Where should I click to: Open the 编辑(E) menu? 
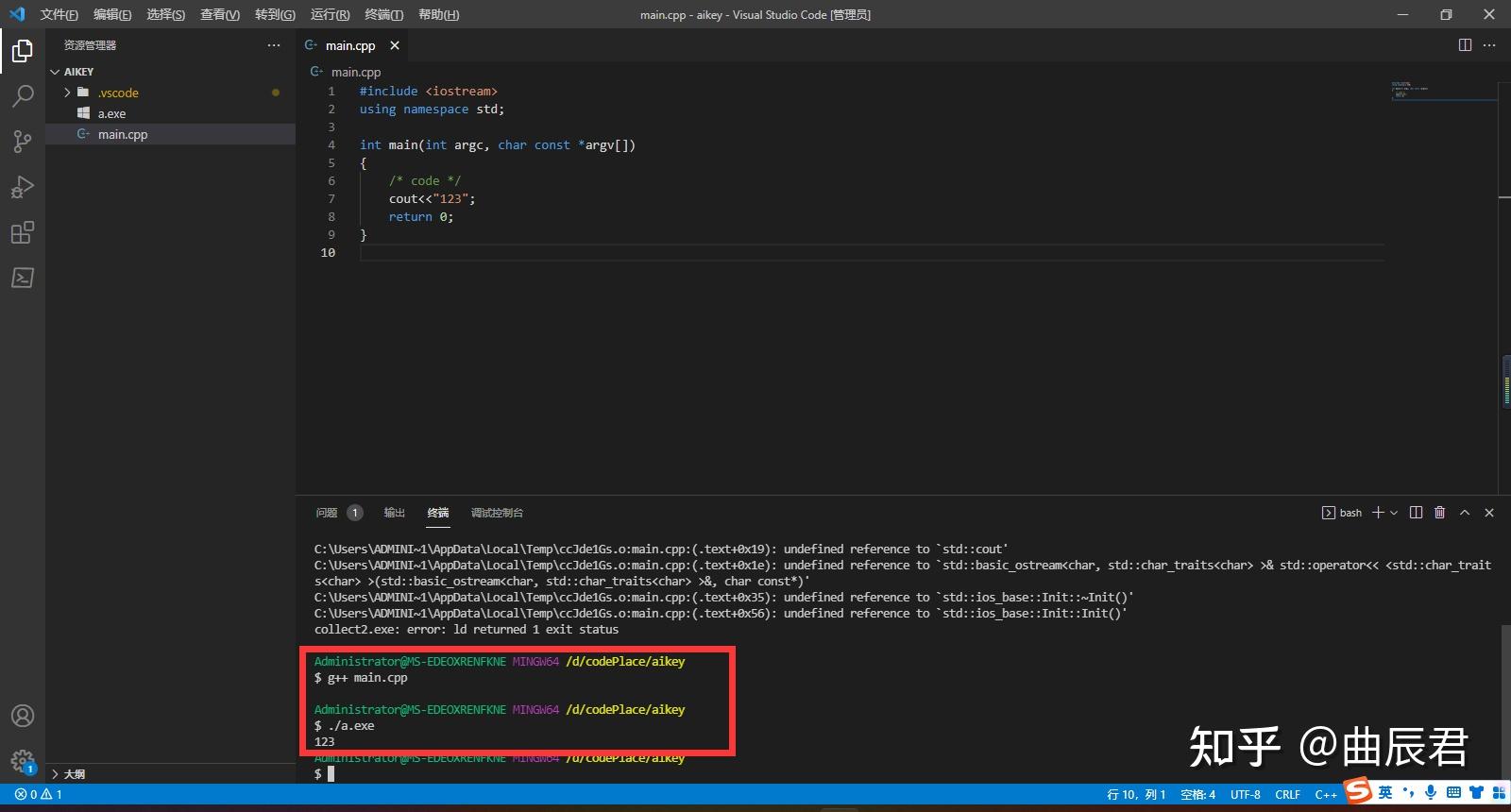coord(112,14)
